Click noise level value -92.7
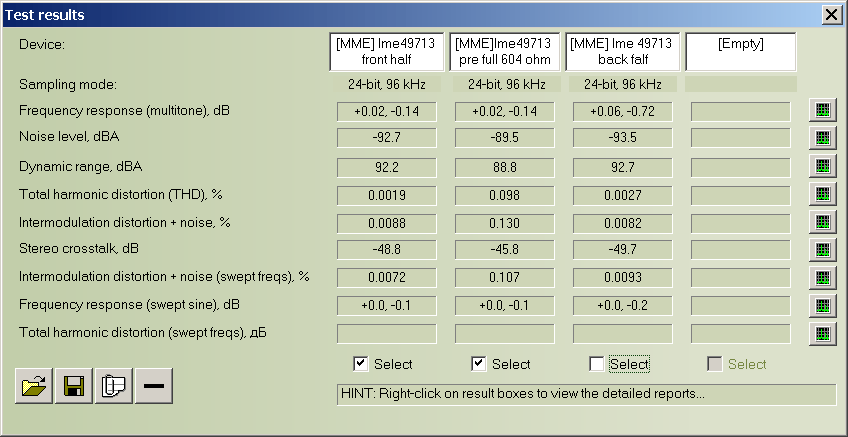 point(387,137)
